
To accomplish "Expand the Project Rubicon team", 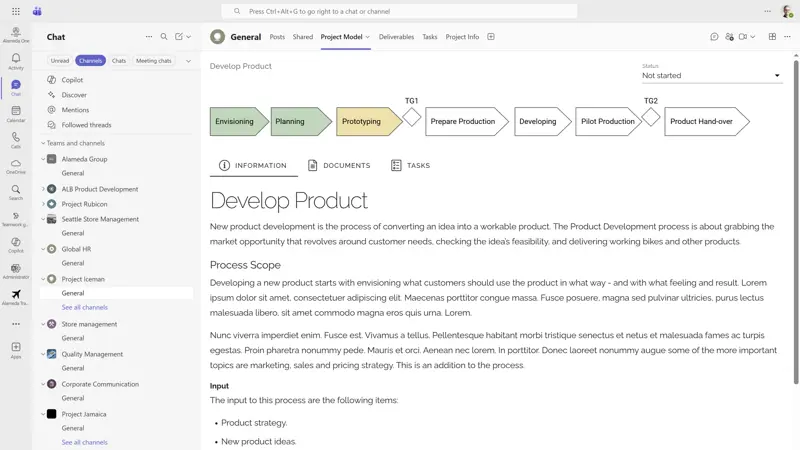I will tap(43, 204).
